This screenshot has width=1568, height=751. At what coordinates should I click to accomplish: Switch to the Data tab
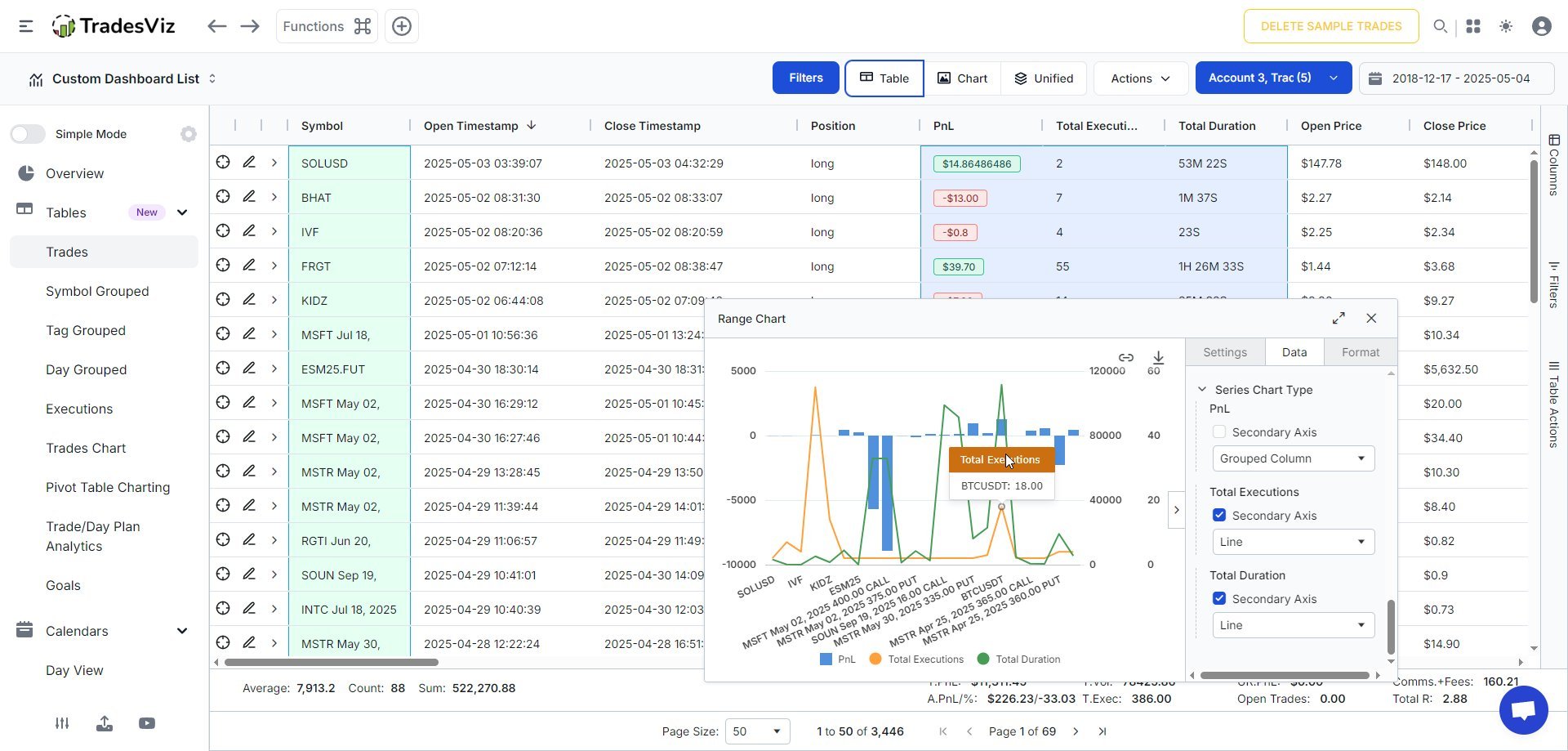(x=1294, y=352)
